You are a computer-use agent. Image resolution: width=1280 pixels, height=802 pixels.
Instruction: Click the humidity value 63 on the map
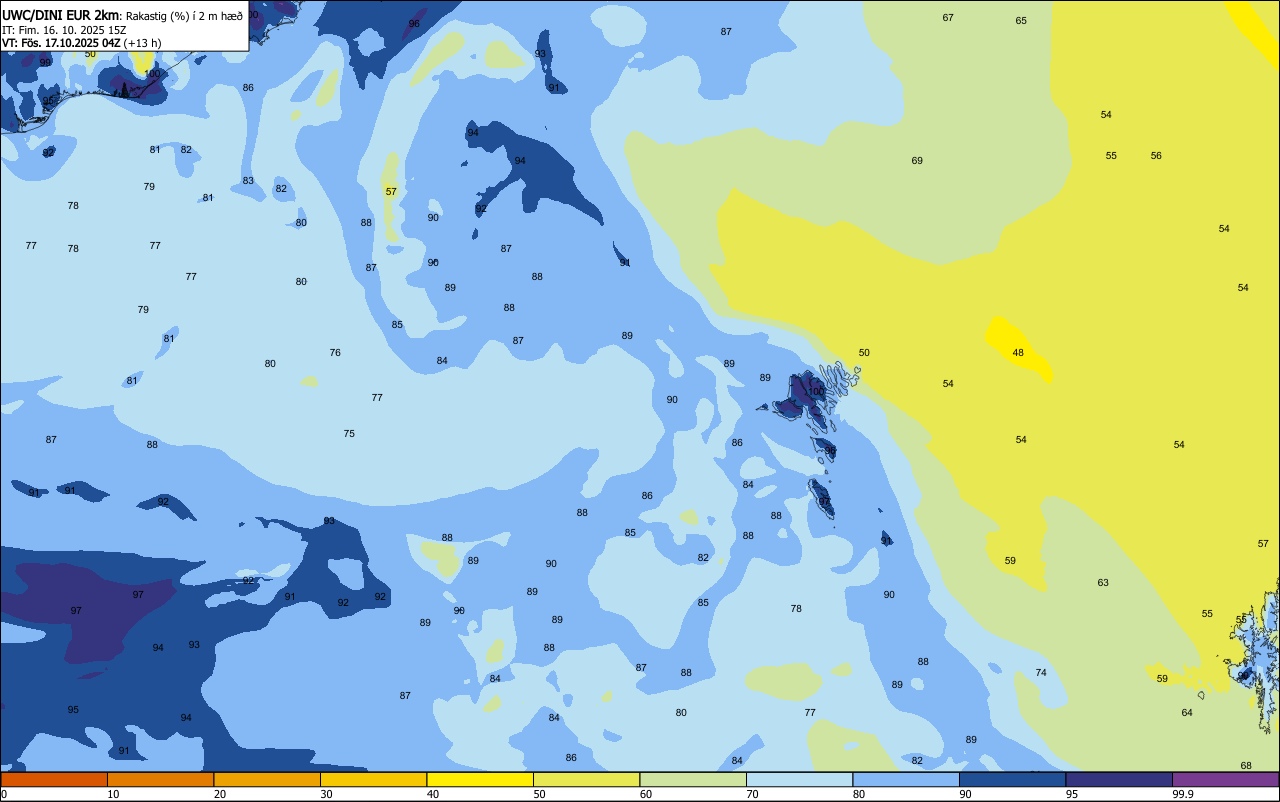pos(1103,583)
